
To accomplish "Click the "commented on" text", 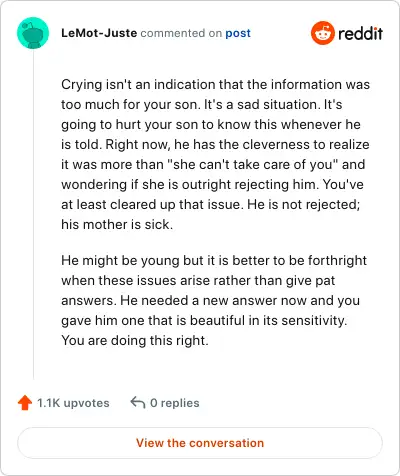I will pyautogui.click(x=181, y=33).
